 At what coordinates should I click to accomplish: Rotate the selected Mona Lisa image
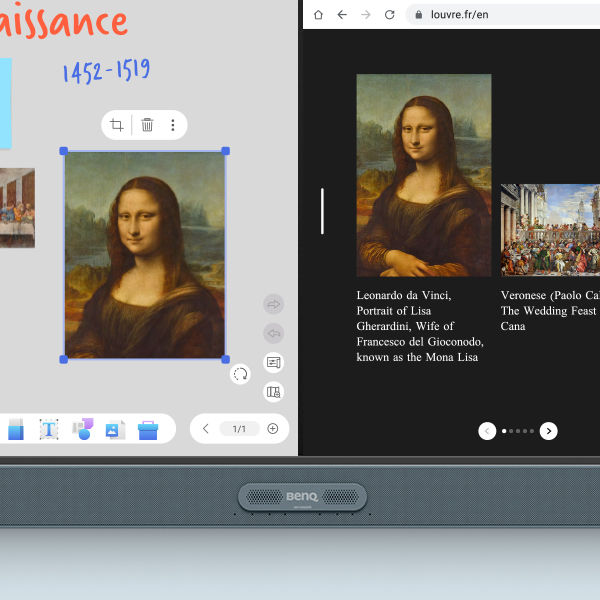coord(240,374)
